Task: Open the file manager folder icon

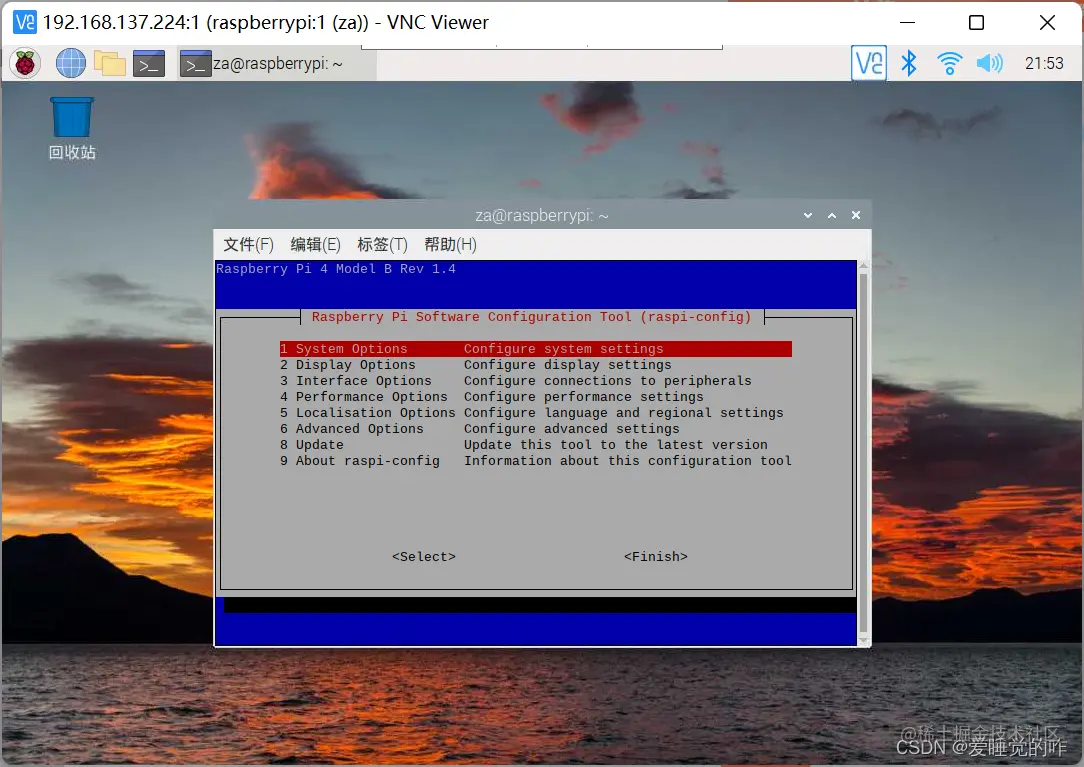Action: [x=109, y=64]
